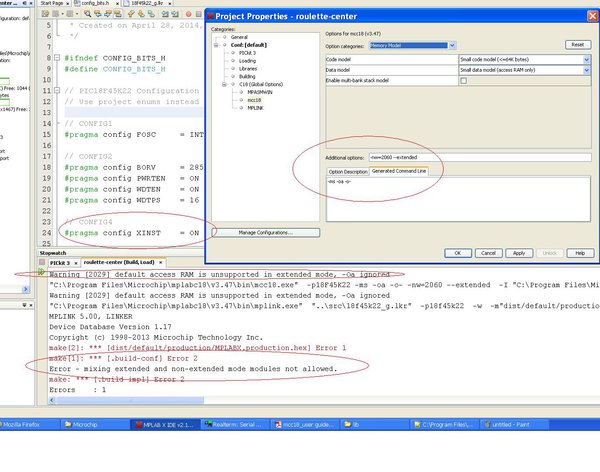Image resolution: width=600 pixels, height=472 pixels.
Task: Open Data model dropdown
Action: tap(586, 70)
